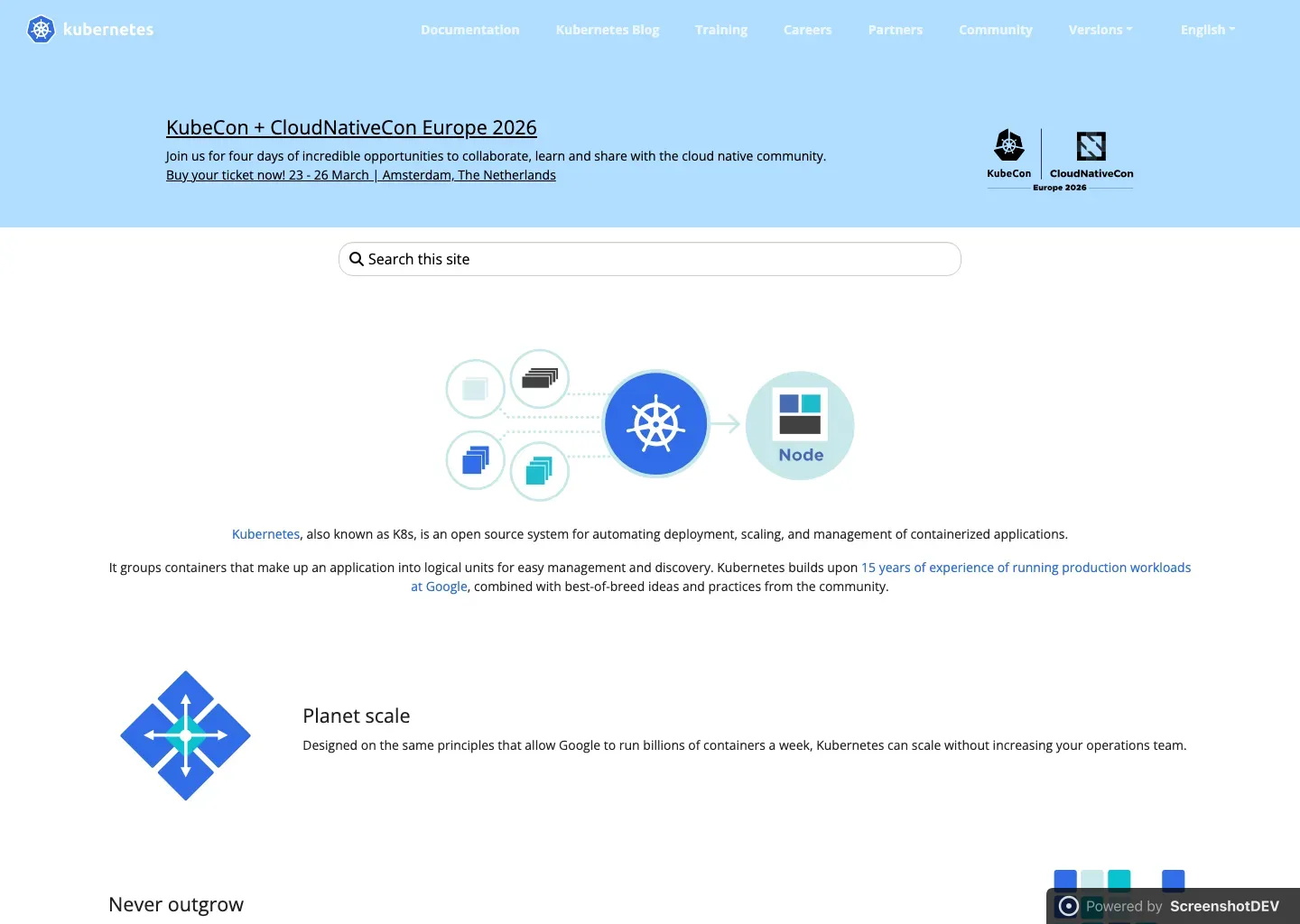This screenshot has width=1300, height=924.
Task: Click the kubernetes wordmark in header
Action: tap(108, 30)
